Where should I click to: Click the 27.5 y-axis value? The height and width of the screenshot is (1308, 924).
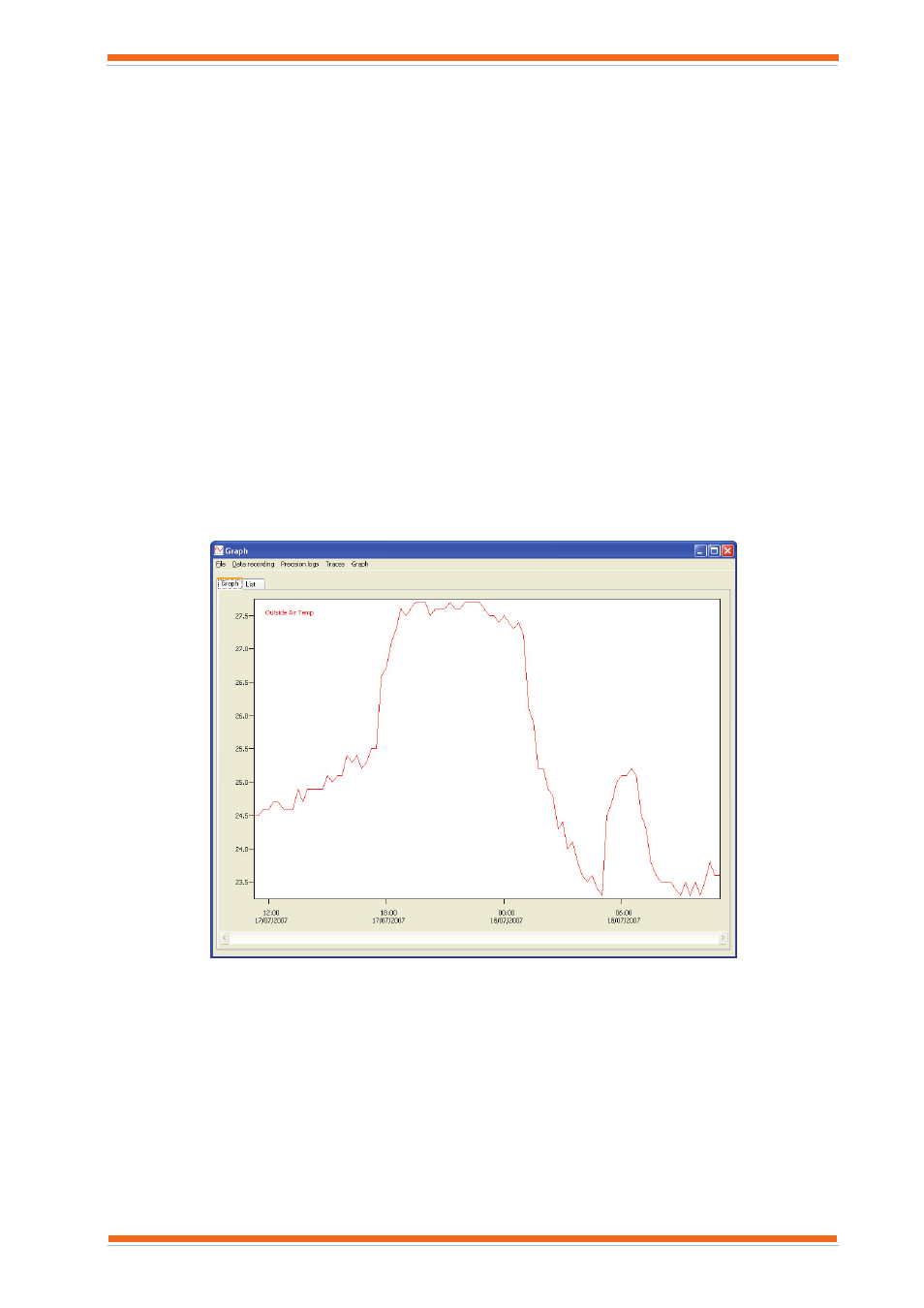pyautogui.click(x=241, y=616)
